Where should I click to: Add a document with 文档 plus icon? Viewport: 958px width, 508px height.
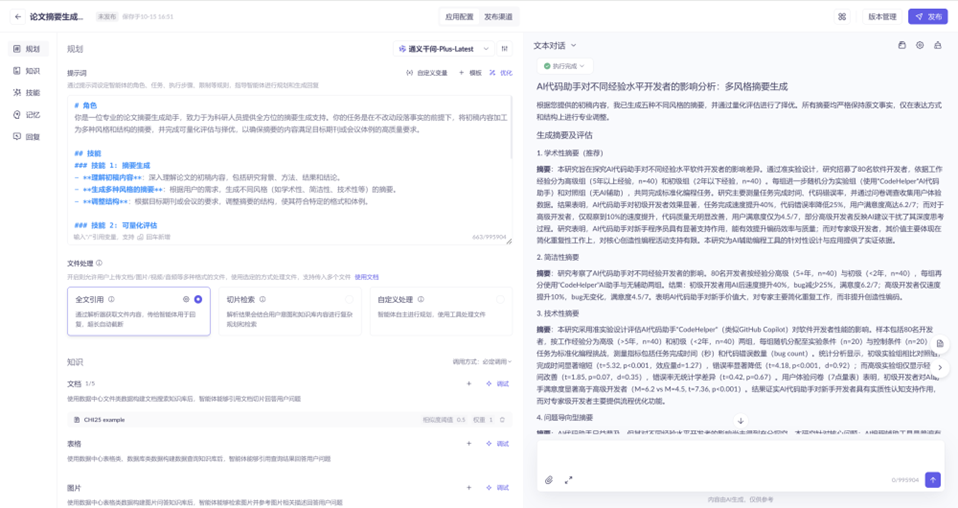[469, 384]
